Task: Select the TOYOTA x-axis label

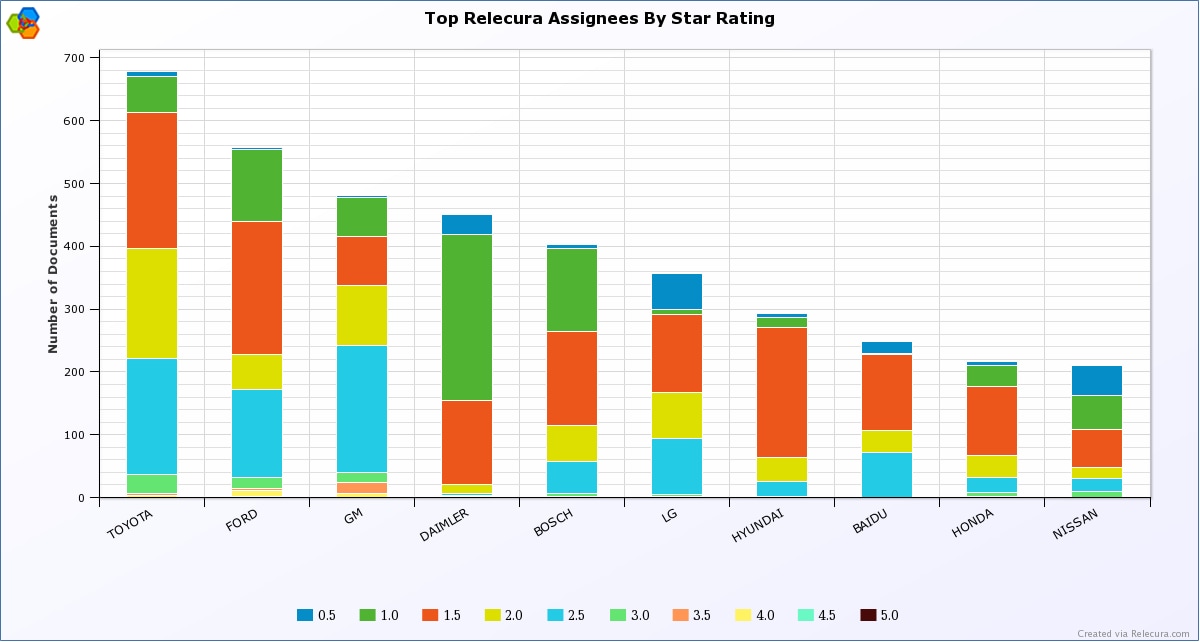Action: coord(129,524)
